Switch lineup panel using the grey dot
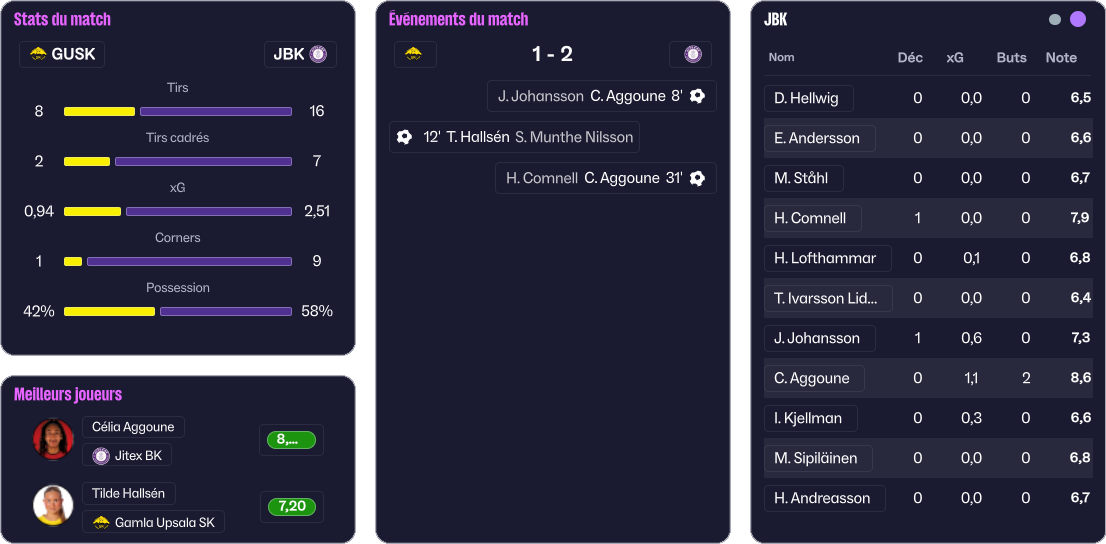This screenshot has height=544, width=1106. [1054, 19]
